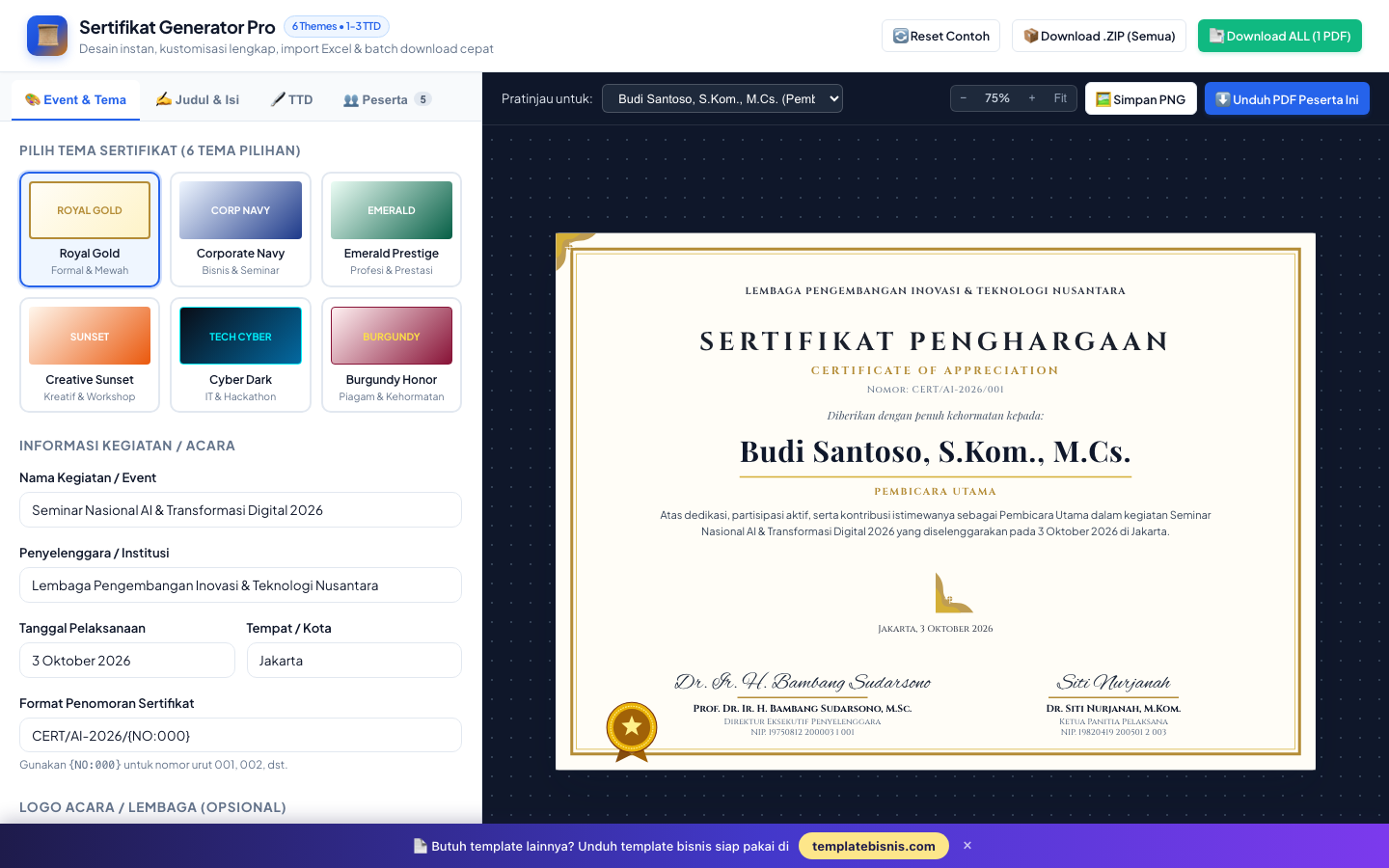Click the Reset Contoh button
The height and width of the screenshot is (868, 1389).
(940, 36)
